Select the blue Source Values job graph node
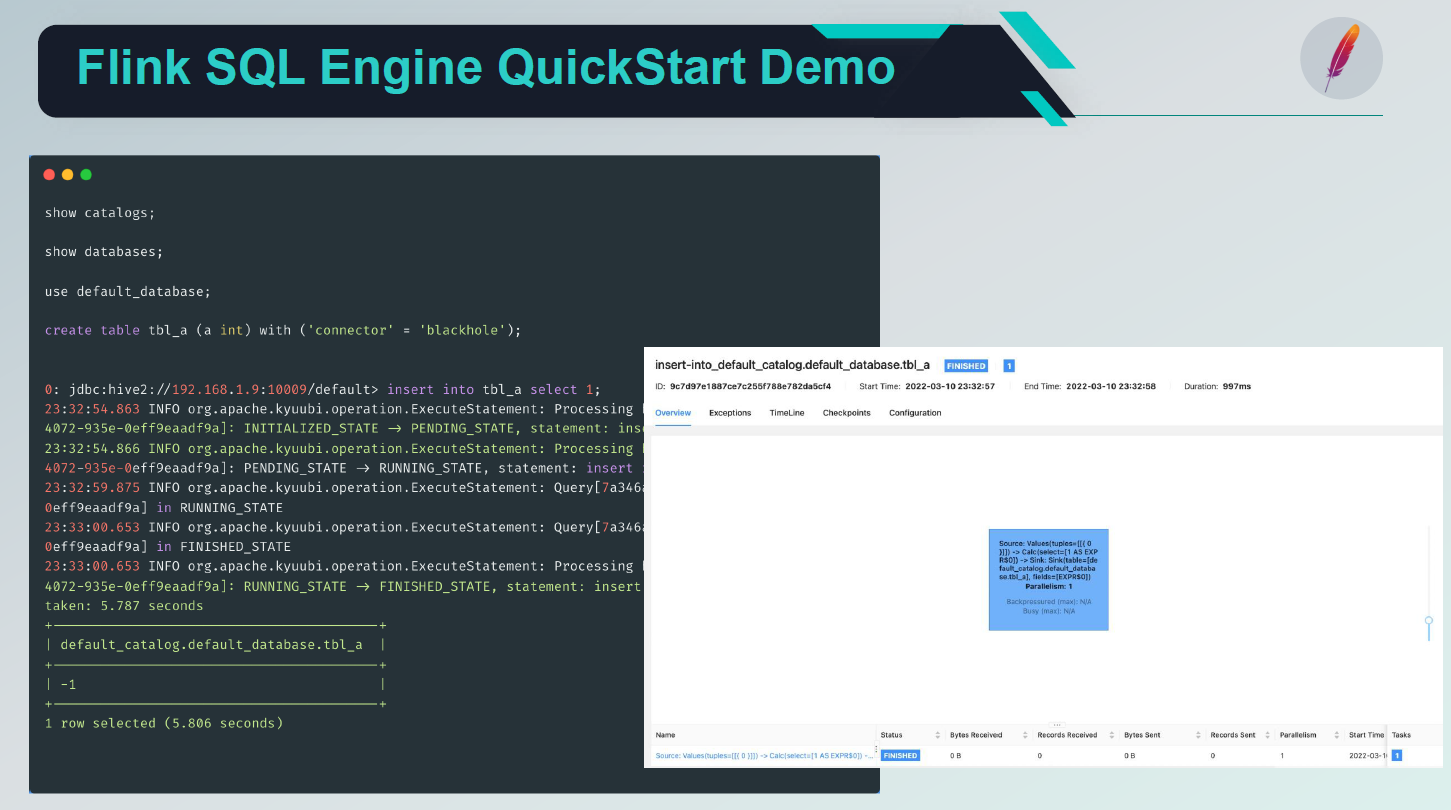1451x810 pixels. [1048, 580]
